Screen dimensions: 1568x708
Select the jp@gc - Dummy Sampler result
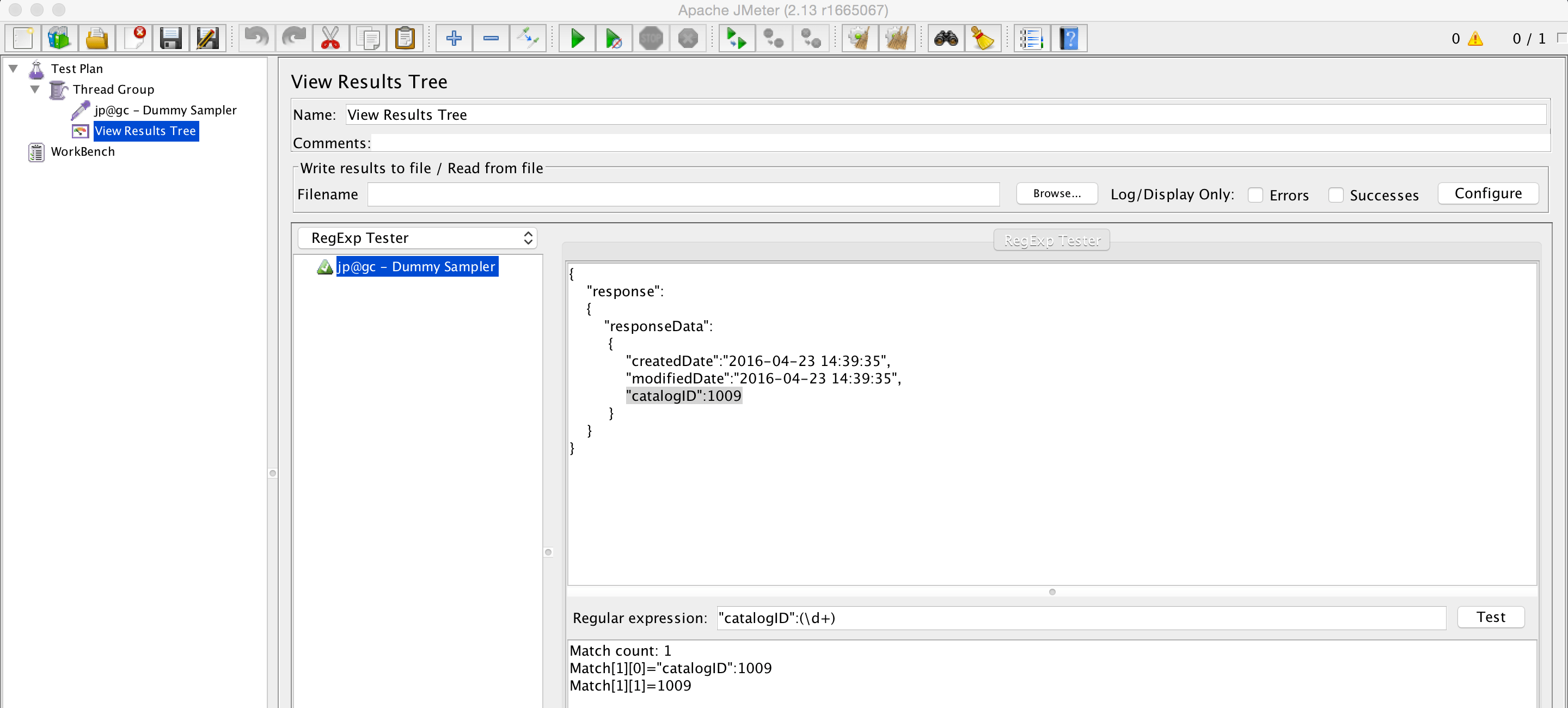click(x=416, y=266)
